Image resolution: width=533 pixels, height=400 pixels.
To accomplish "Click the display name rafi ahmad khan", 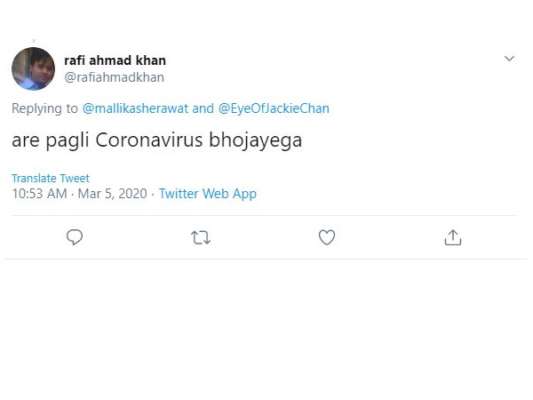I will [x=115, y=60].
